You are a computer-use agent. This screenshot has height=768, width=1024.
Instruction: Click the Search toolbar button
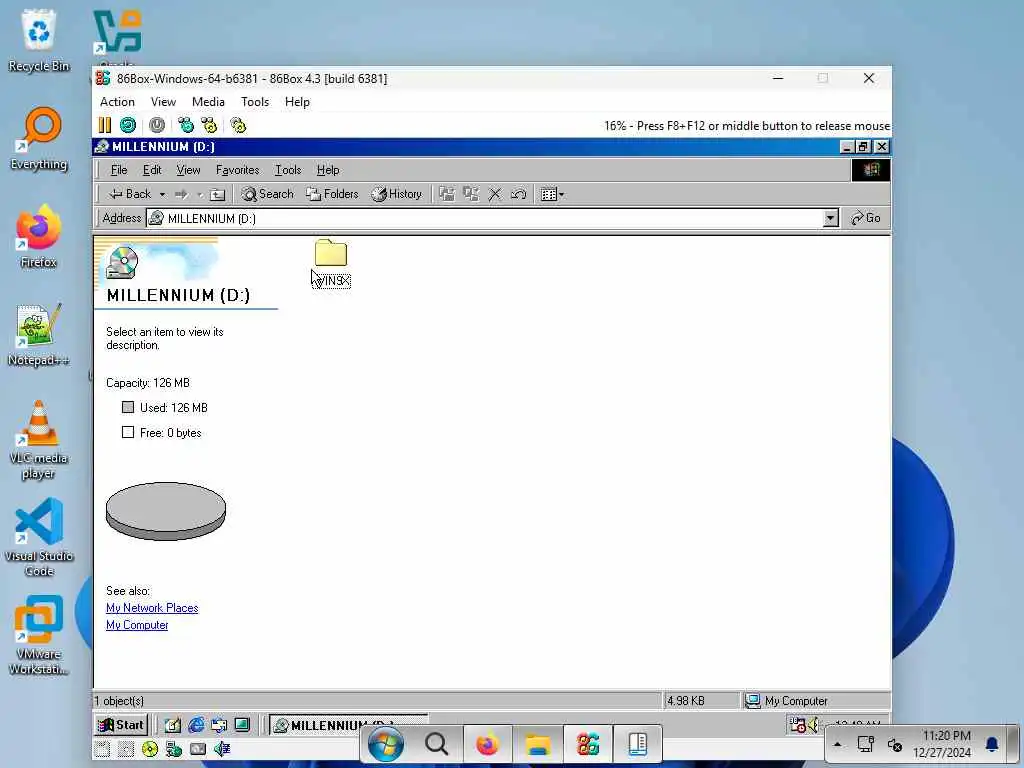click(268, 194)
